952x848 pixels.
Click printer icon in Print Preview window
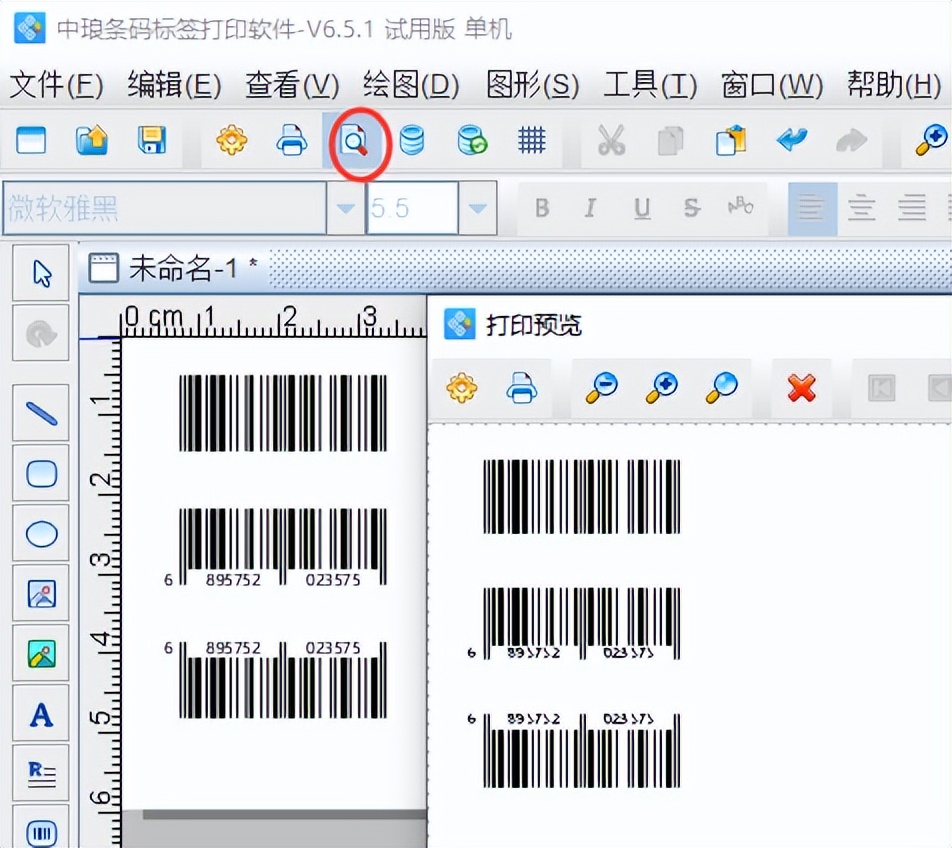click(522, 387)
